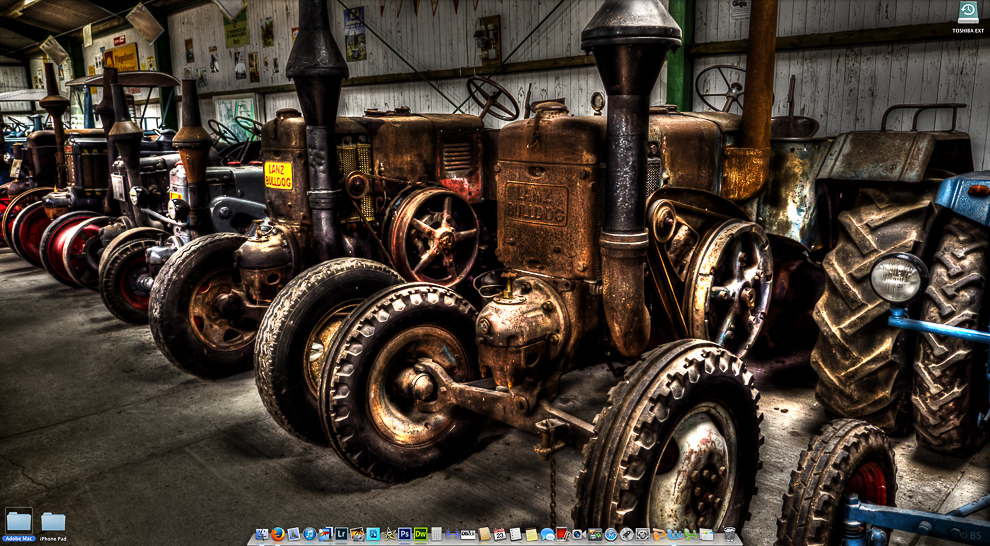Viewport: 990px width, 546px height.
Task: Open the documents stack in Dock
Action: click(x=706, y=534)
